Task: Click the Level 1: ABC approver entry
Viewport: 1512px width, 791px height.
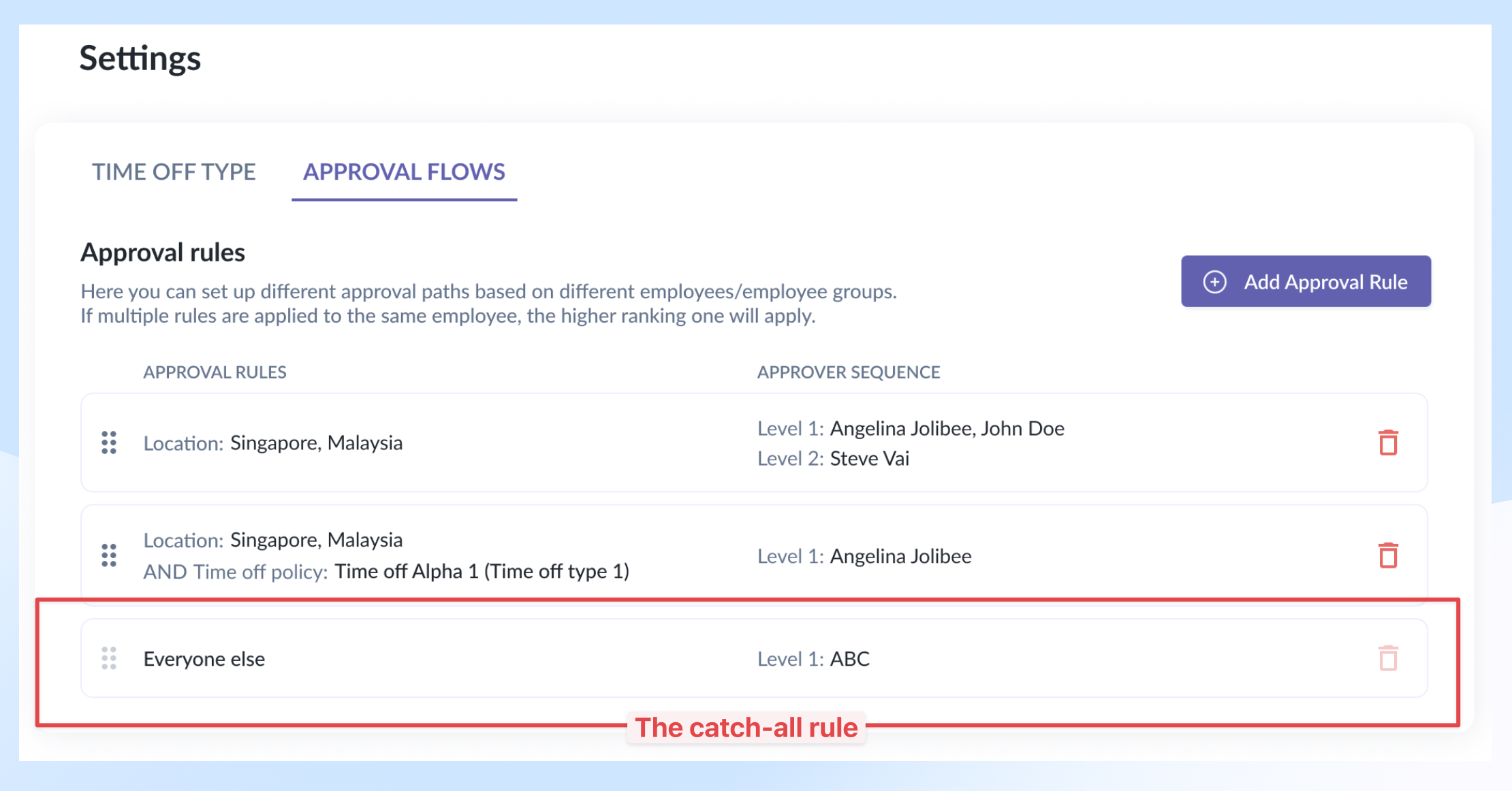Action: (x=813, y=658)
